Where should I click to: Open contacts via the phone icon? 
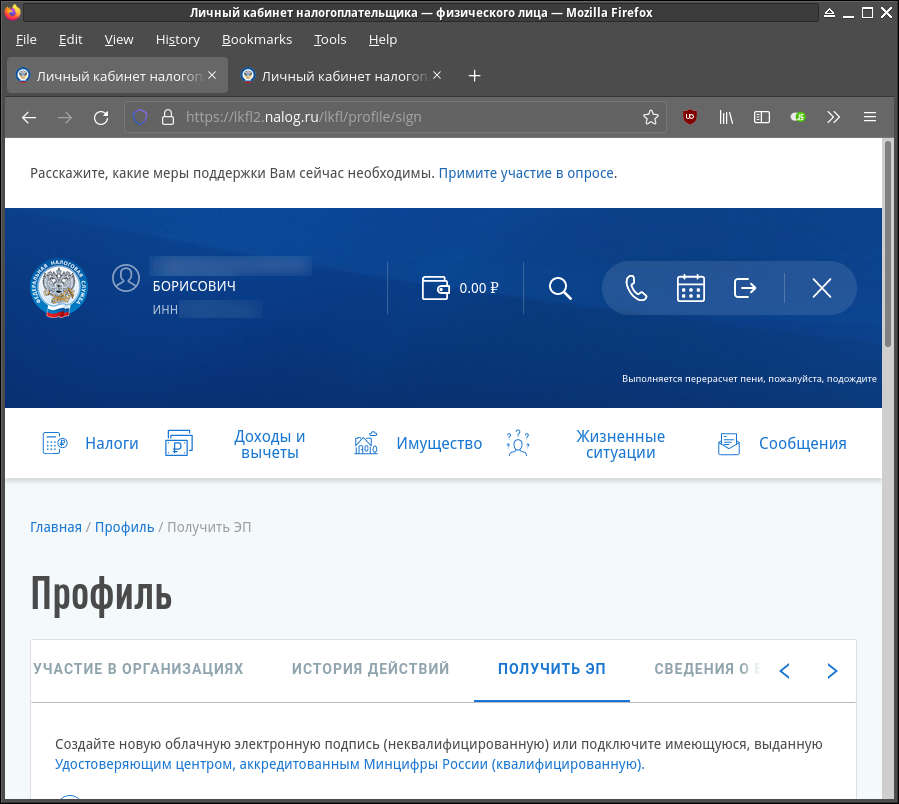pos(636,288)
